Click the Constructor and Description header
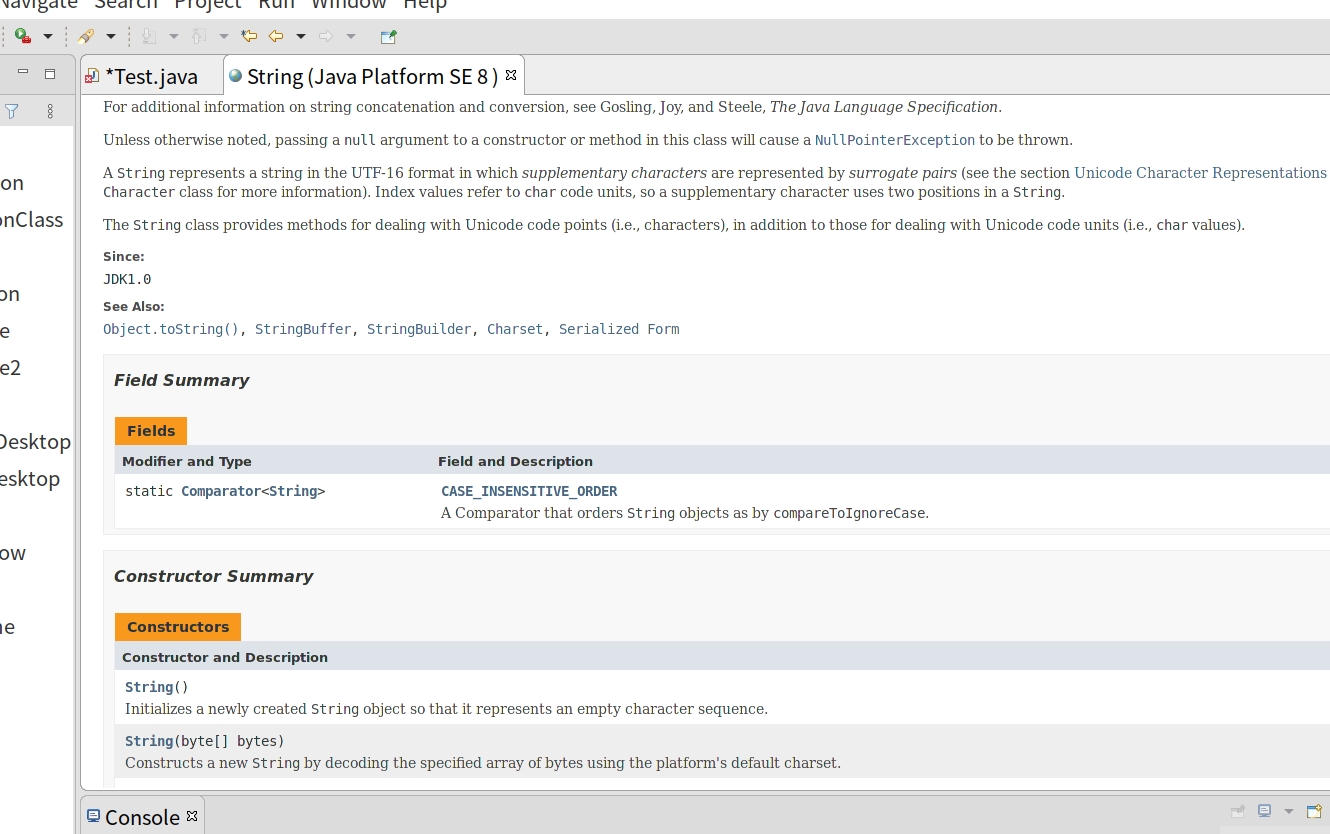The width and height of the screenshot is (1330, 834). [x=225, y=657]
